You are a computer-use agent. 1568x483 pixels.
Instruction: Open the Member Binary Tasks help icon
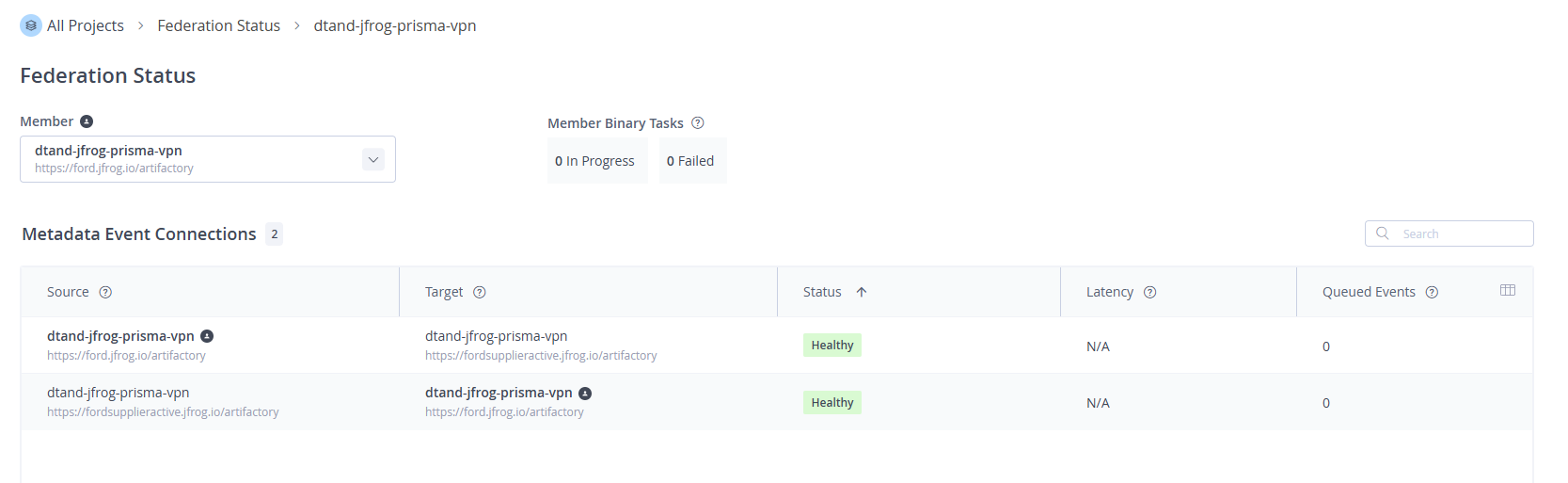[698, 123]
